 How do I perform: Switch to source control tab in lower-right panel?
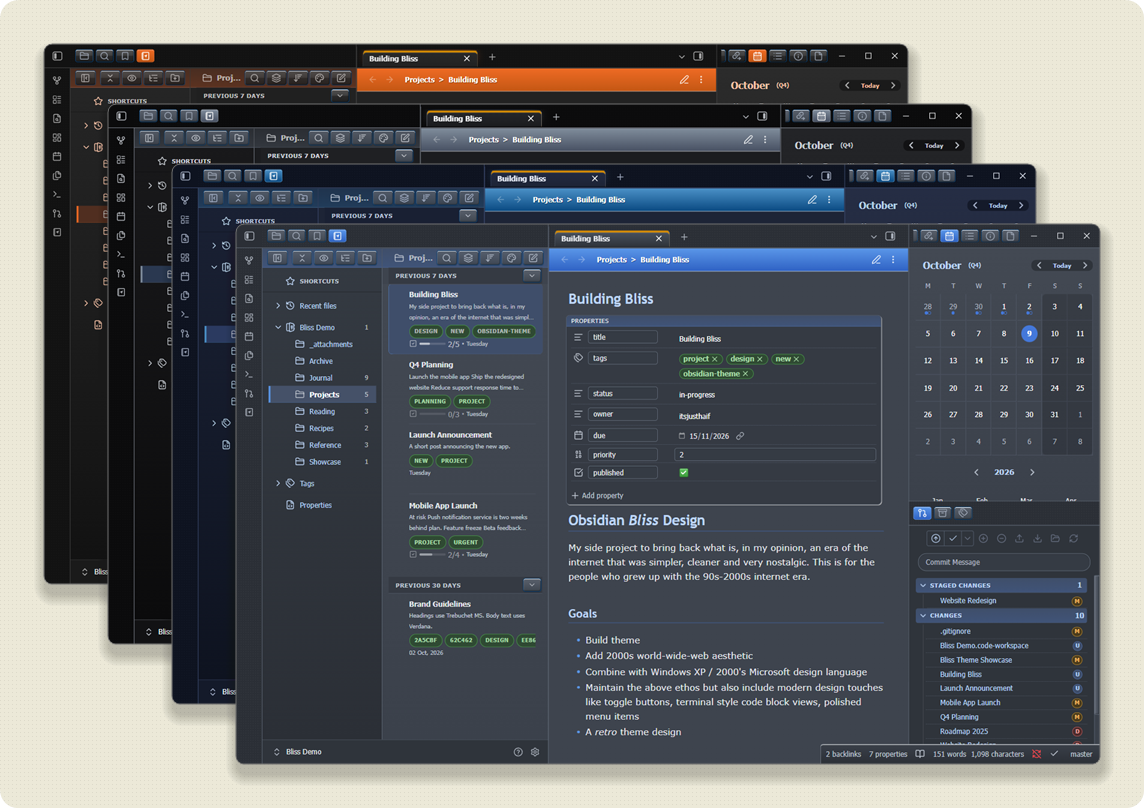click(922, 513)
